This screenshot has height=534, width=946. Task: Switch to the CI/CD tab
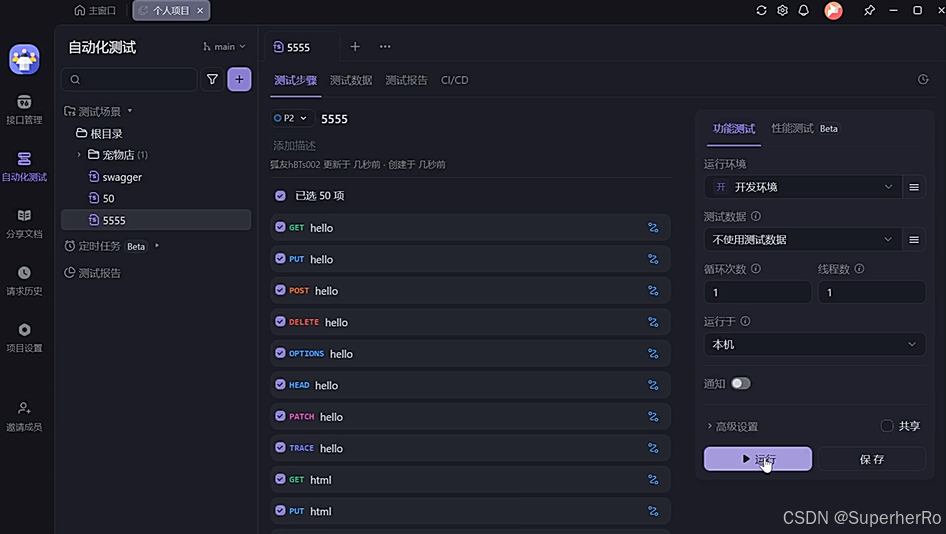pos(455,80)
